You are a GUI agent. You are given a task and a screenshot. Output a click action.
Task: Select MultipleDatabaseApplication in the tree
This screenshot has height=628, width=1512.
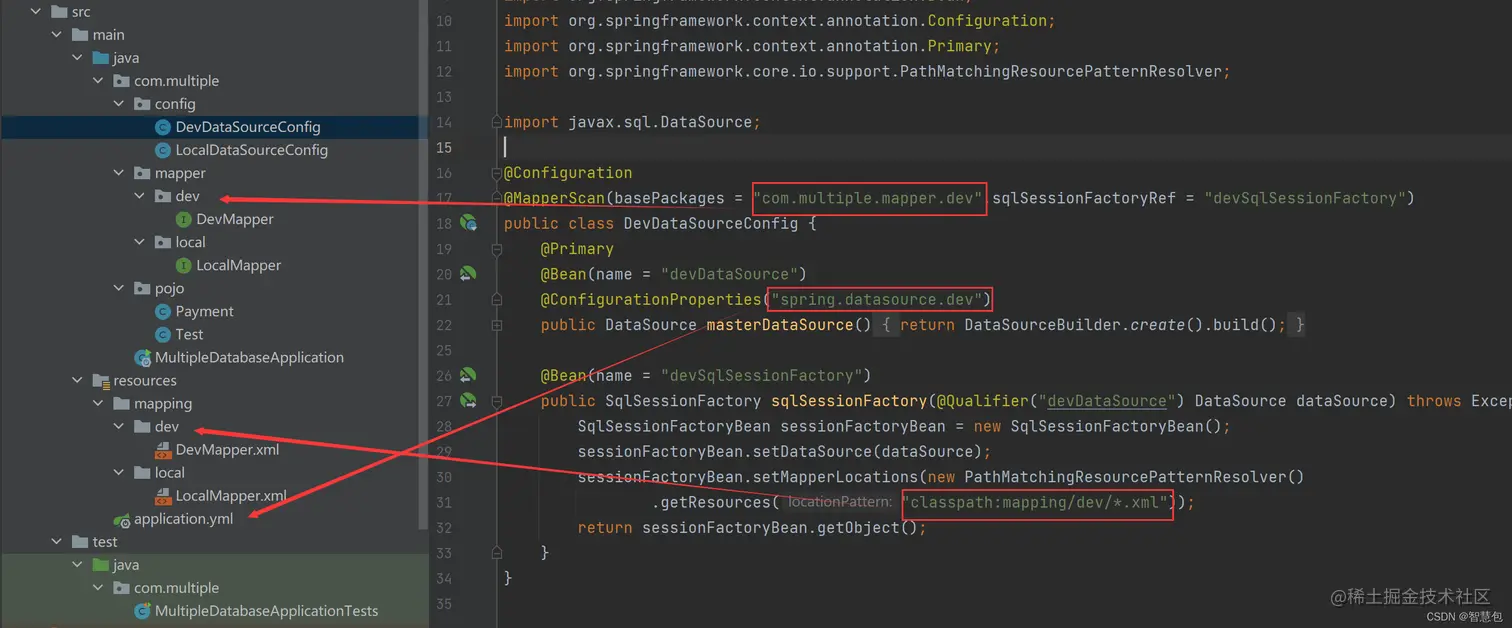249,357
